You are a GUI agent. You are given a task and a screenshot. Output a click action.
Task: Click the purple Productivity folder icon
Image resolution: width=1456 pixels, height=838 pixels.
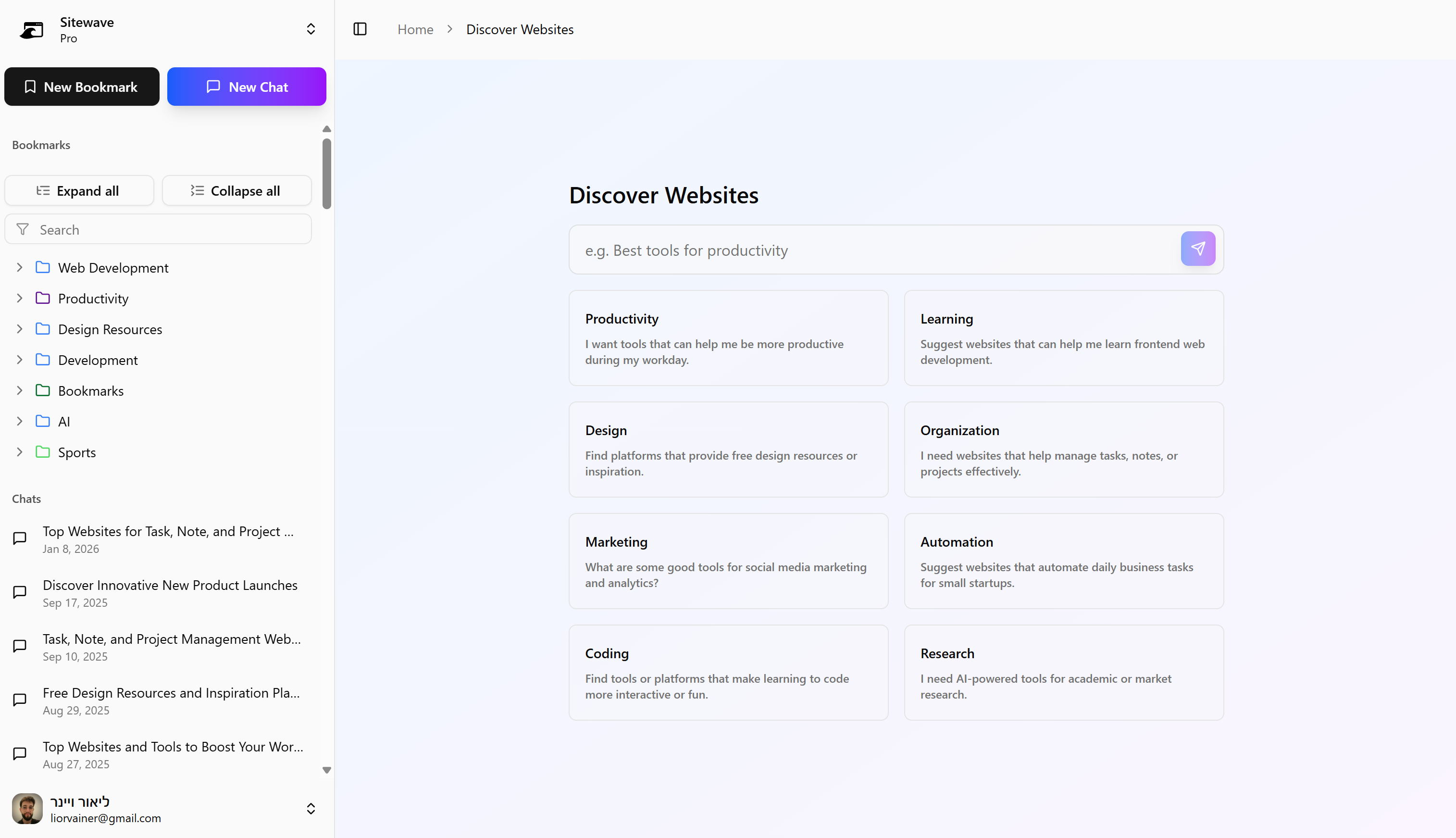[x=43, y=298]
